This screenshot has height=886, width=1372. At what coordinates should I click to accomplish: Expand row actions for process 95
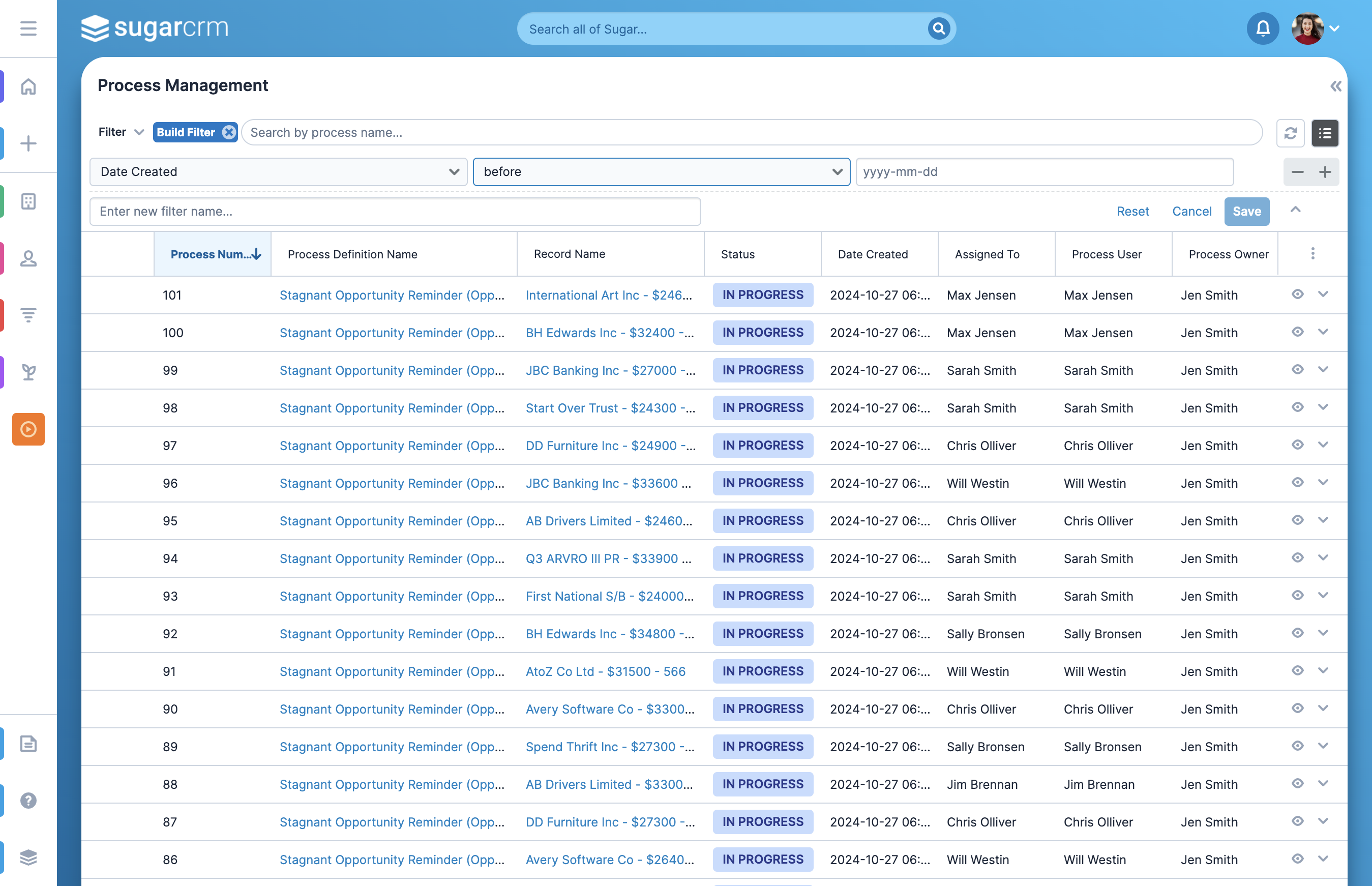click(x=1323, y=520)
